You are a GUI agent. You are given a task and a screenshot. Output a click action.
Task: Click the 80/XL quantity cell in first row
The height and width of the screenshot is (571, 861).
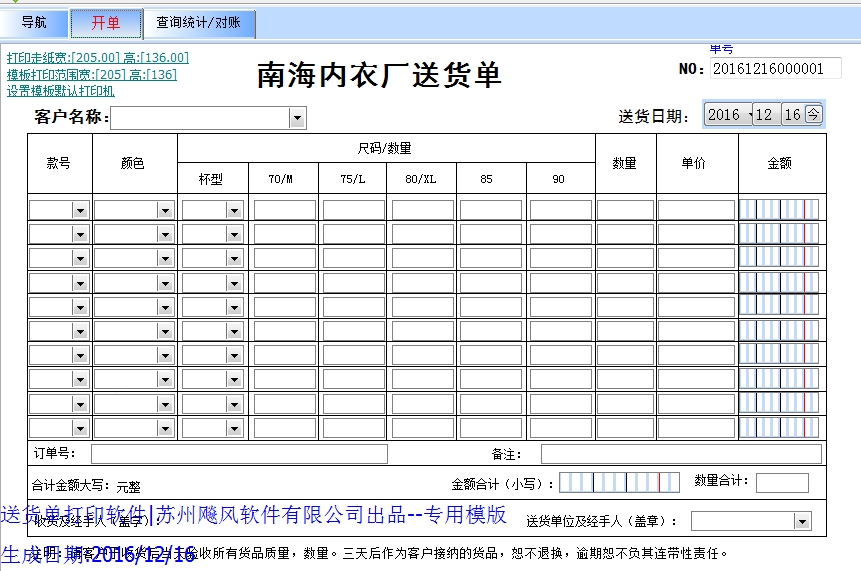pyautogui.click(x=422, y=210)
